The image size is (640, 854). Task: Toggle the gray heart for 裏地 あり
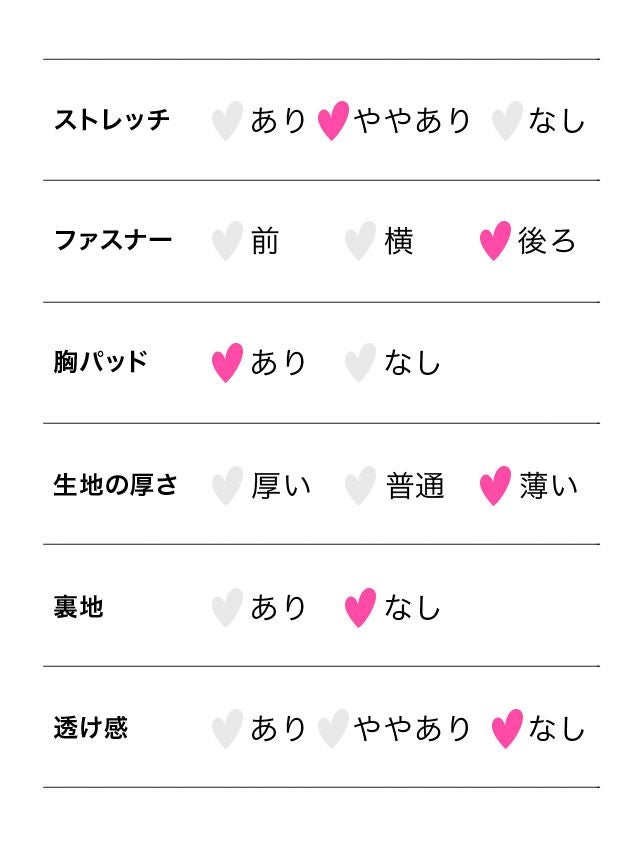(x=227, y=607)
